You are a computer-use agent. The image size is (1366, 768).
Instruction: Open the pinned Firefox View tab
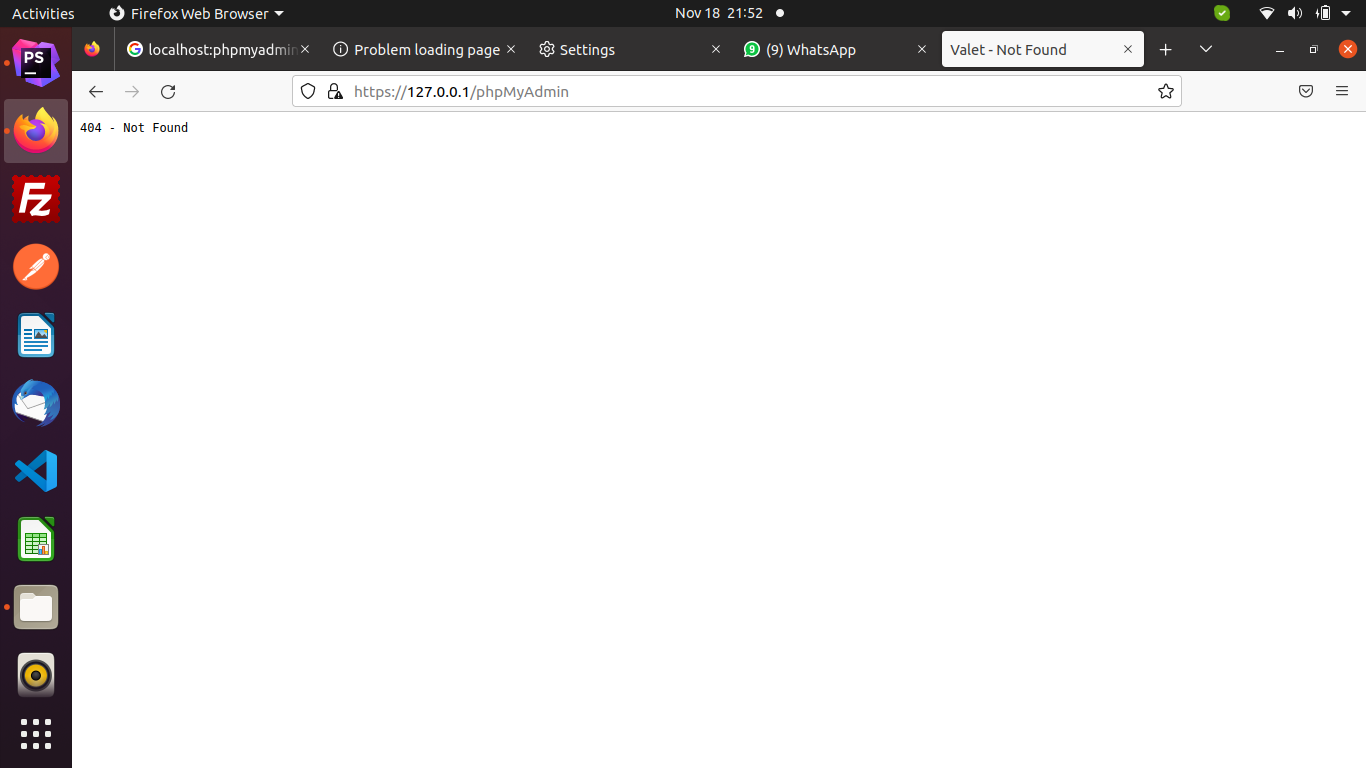[x=92, y=50]
